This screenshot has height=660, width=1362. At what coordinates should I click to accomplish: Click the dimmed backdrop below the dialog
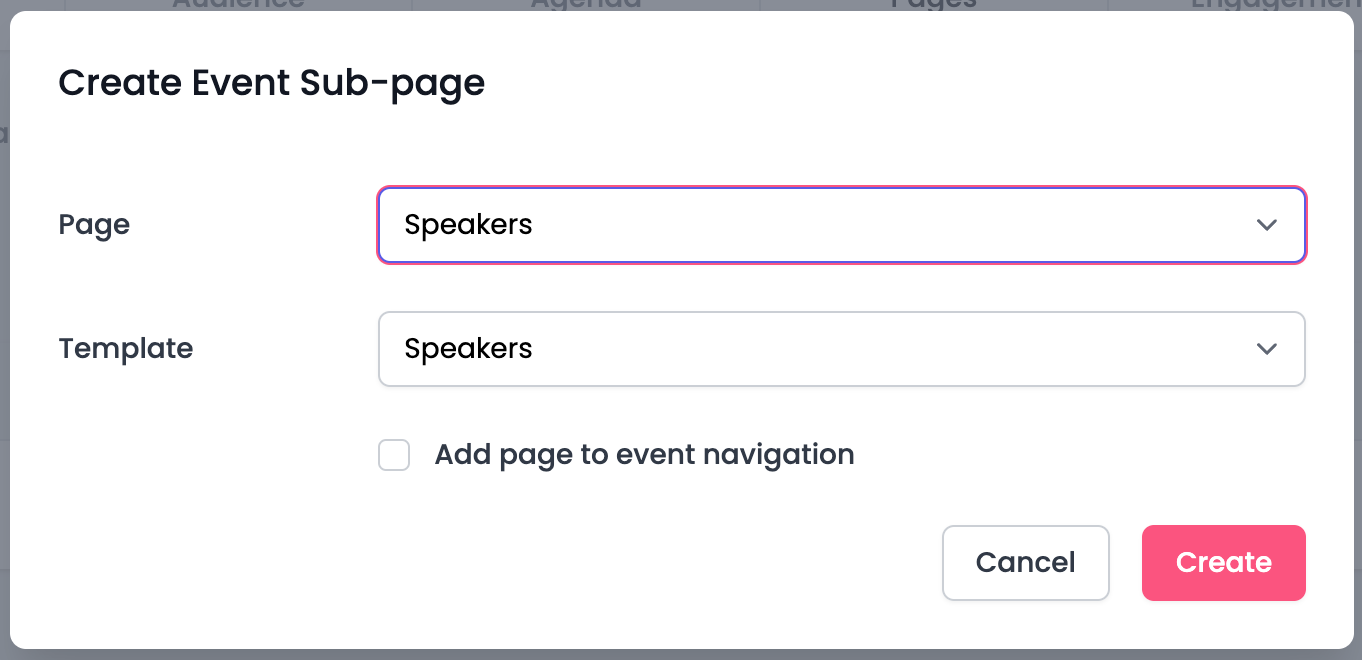point(680,654)
